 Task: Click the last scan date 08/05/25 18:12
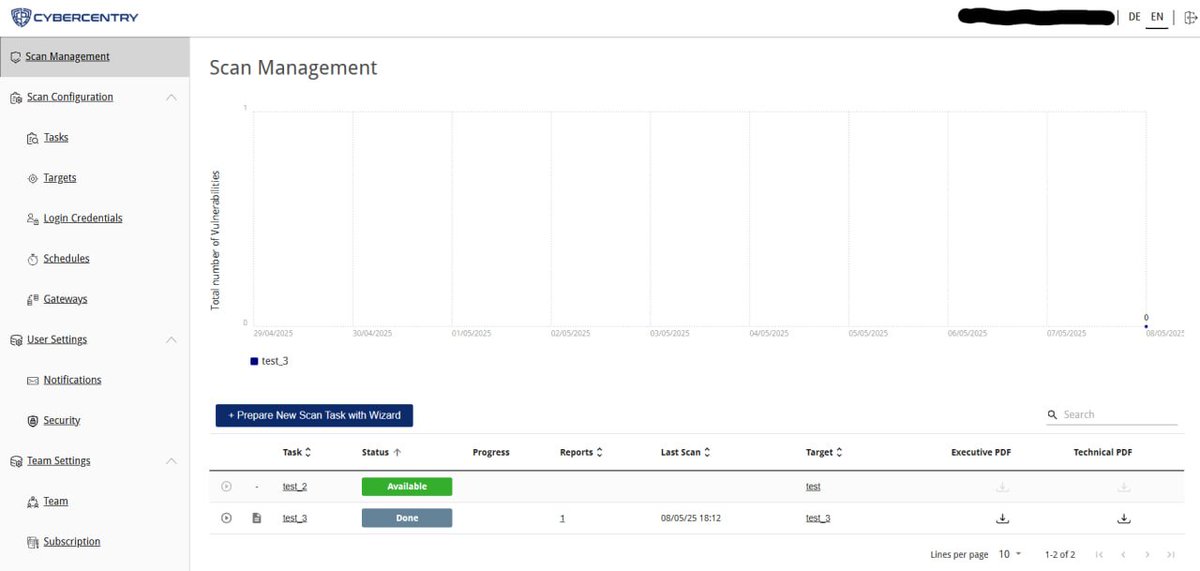691,518
